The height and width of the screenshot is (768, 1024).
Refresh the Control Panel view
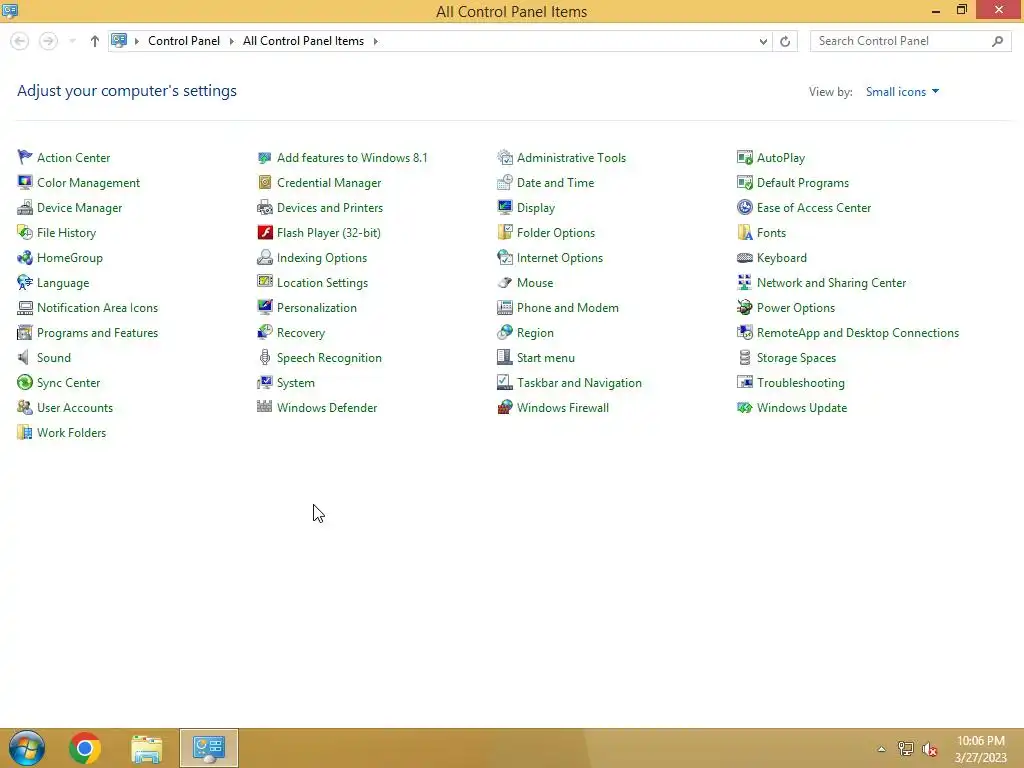[x=785, y=41]
